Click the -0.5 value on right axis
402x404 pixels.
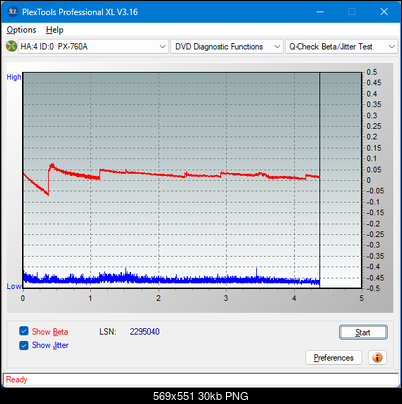pyautogui.click(x=373, y=288)
